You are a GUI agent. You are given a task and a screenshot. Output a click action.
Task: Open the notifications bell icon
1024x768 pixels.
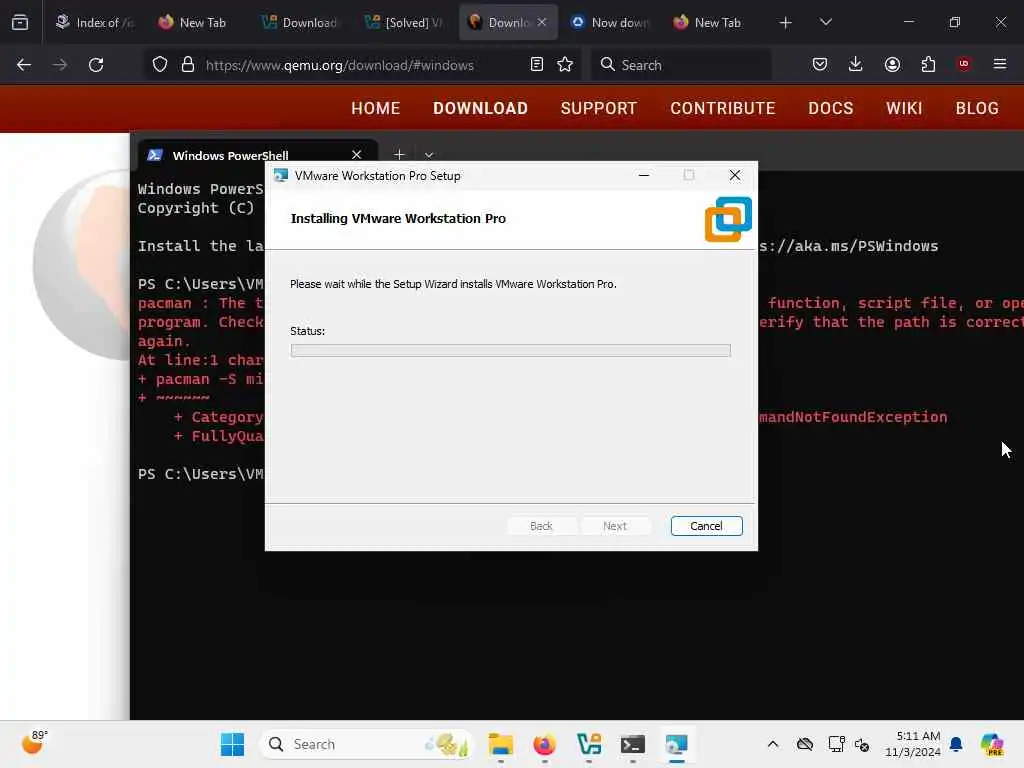click(957, 744)
